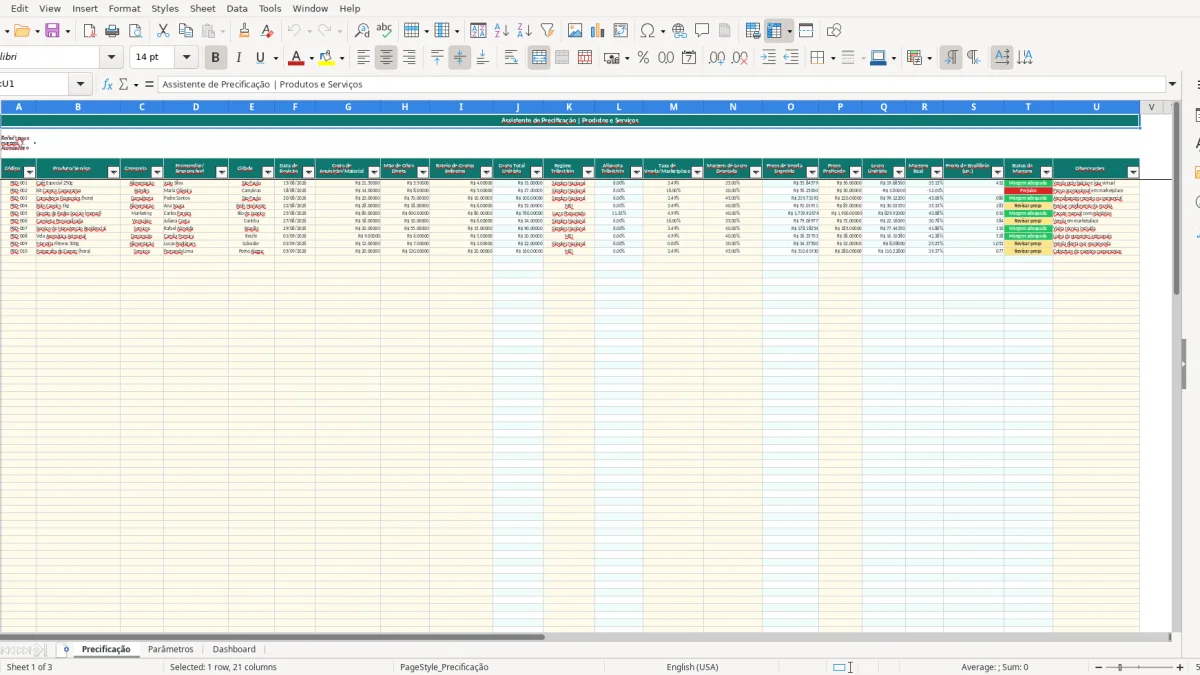
Task: Run the spelling check
Action: click(385, 31)
